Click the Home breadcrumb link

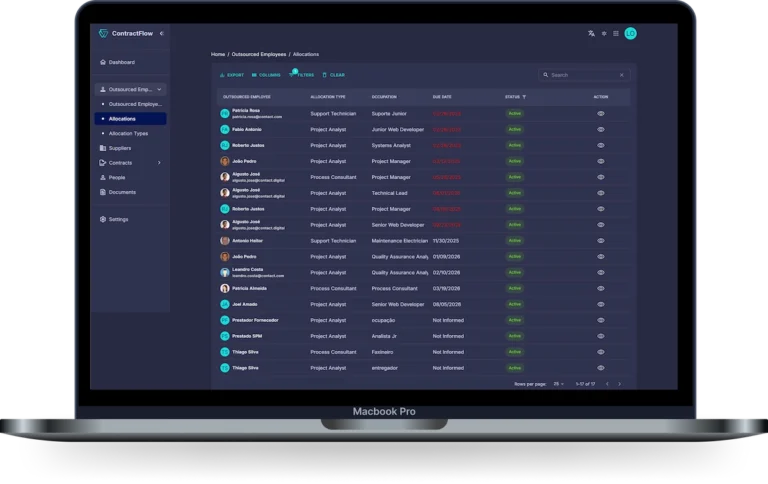coord(218,53)
